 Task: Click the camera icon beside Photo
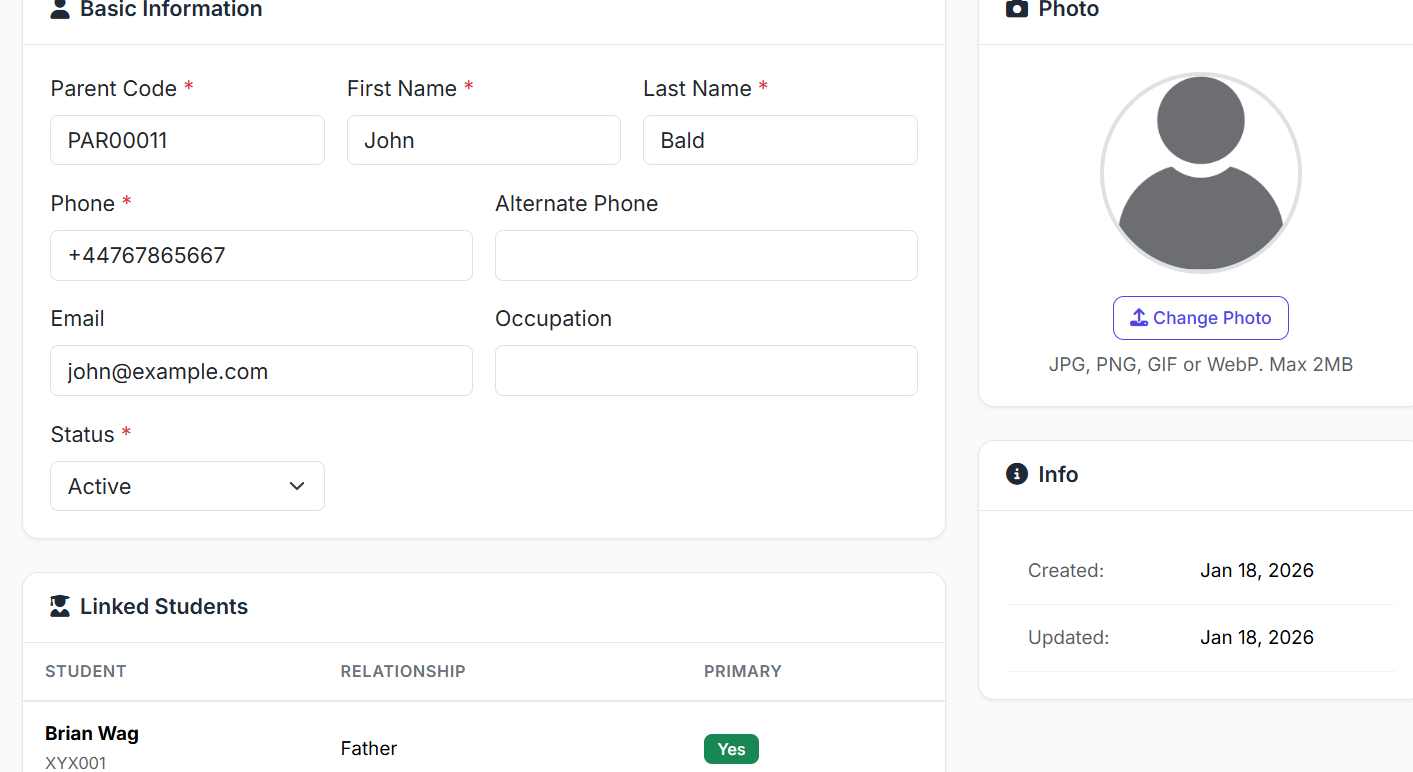[x=1017, y=10]
